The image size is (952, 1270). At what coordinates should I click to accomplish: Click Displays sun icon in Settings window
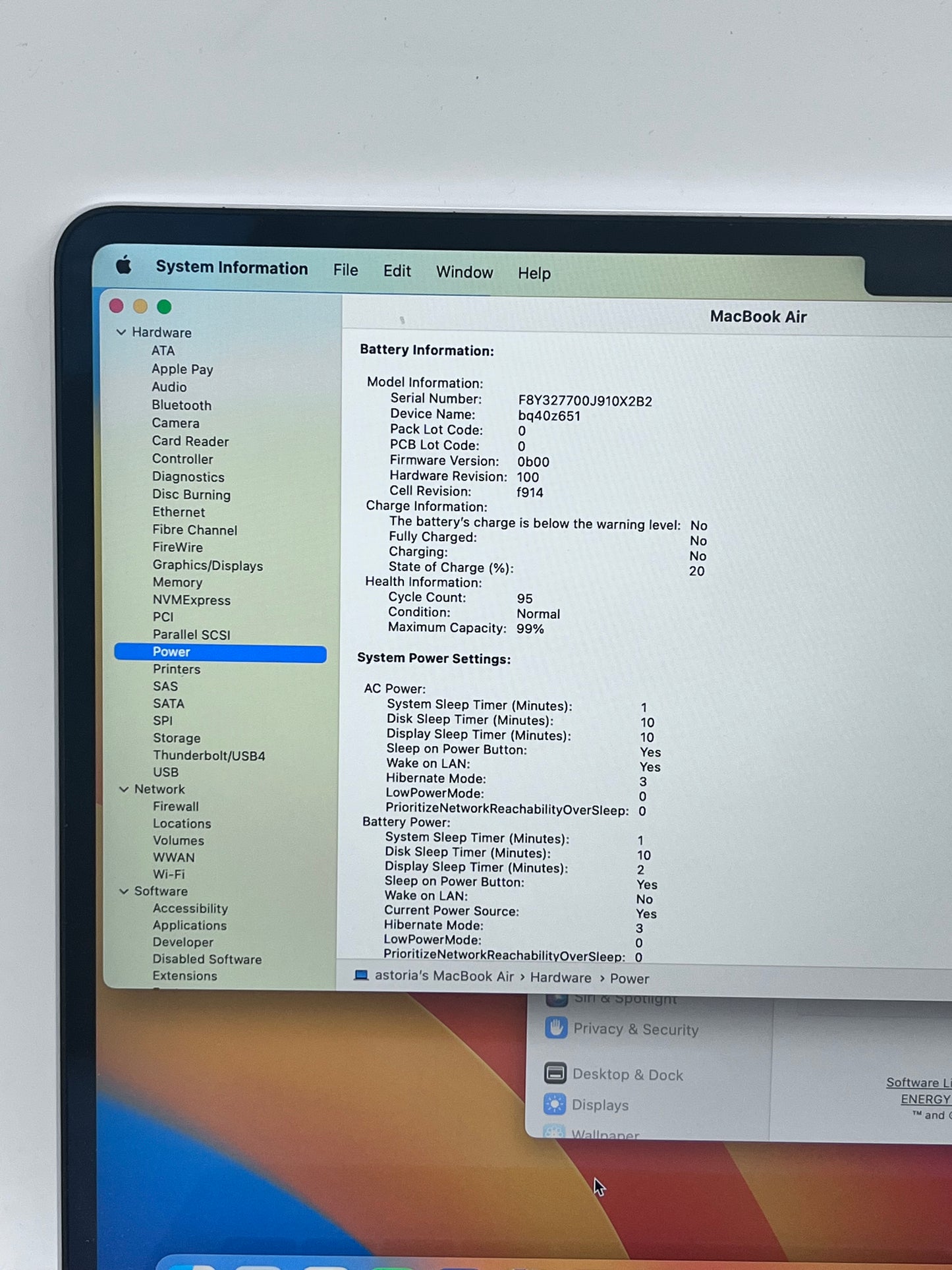tap(554, 1104)
